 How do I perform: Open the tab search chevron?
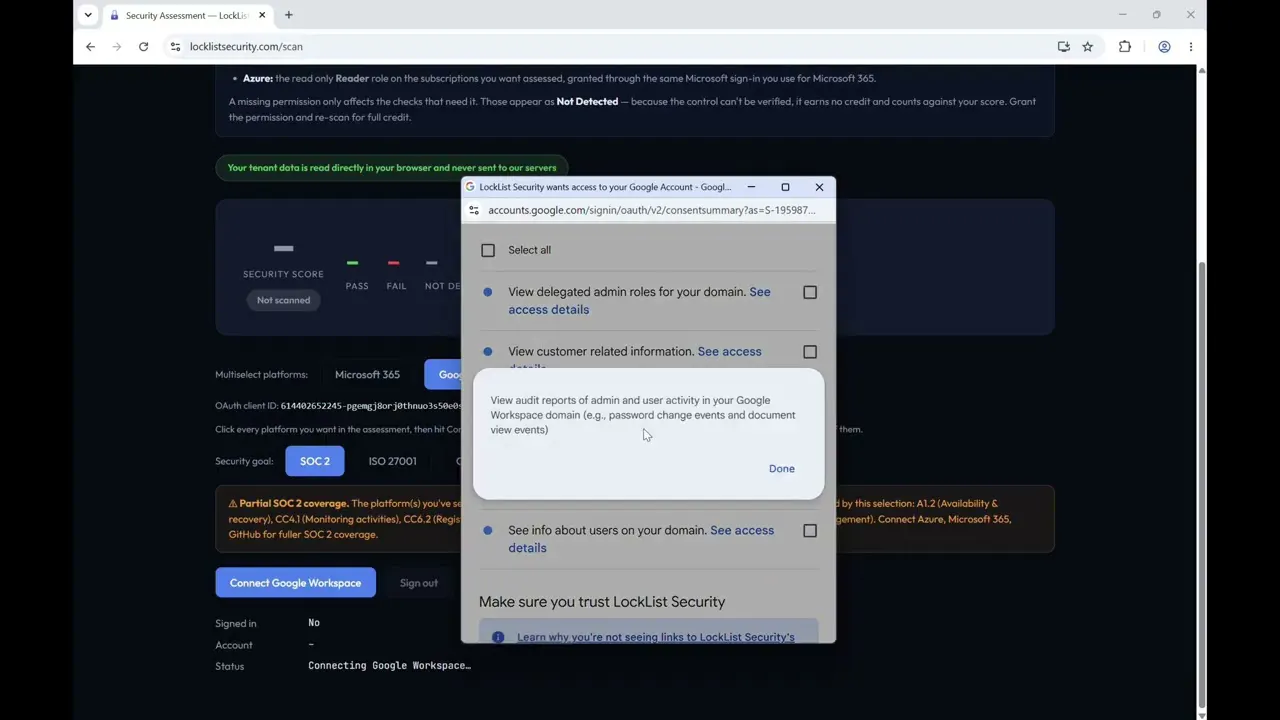(x=88, y=15)
